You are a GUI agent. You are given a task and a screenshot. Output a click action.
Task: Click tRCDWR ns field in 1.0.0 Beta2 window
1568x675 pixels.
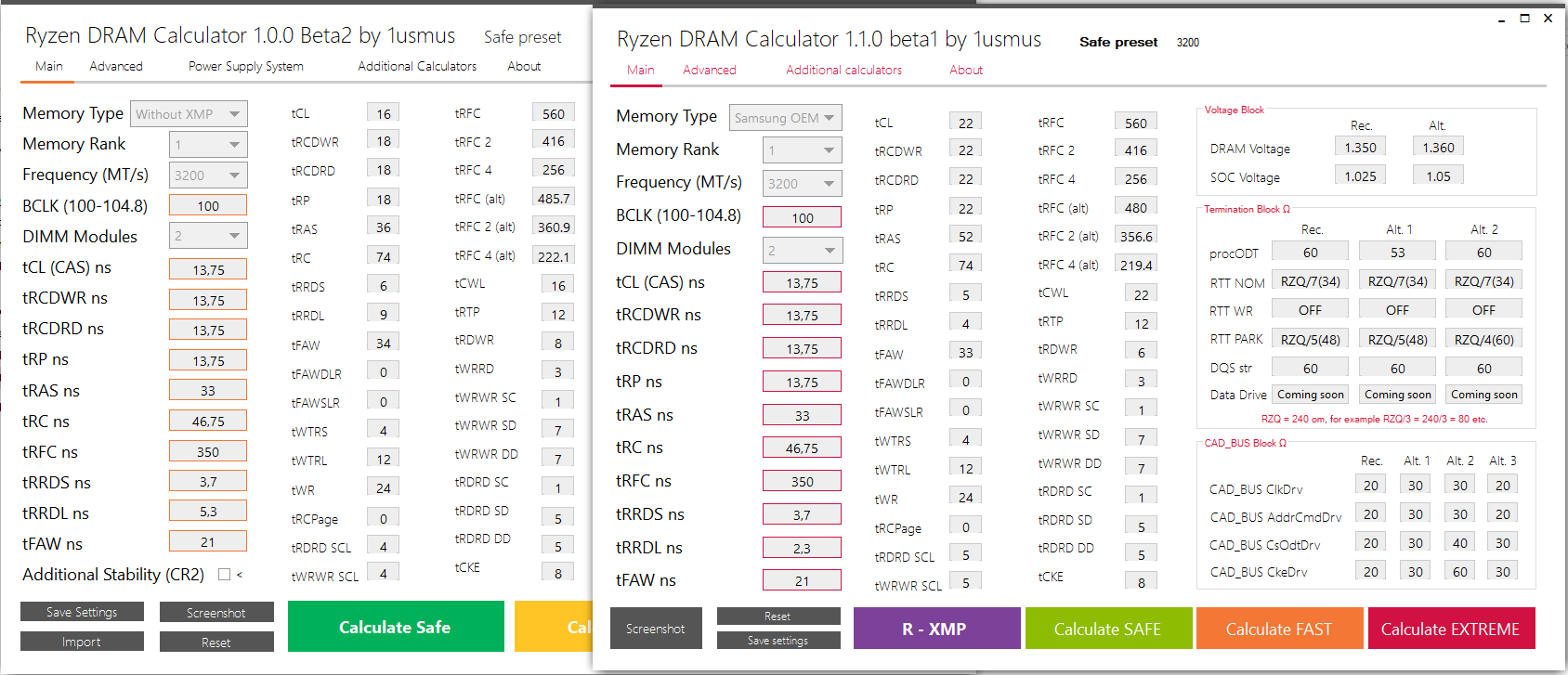[x=208, y=300]
